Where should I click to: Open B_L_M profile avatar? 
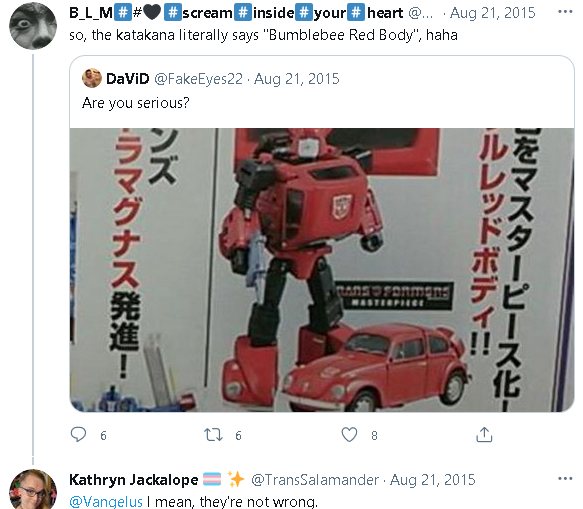click(33, 26)
